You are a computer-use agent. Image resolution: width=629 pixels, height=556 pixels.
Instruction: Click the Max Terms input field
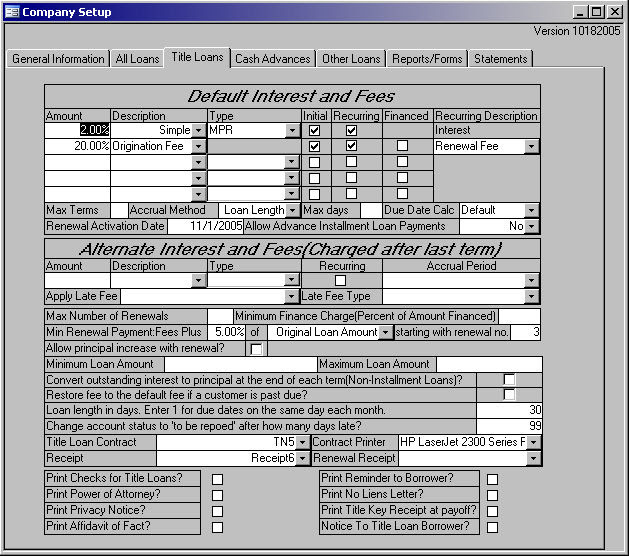tap(119, 210)
